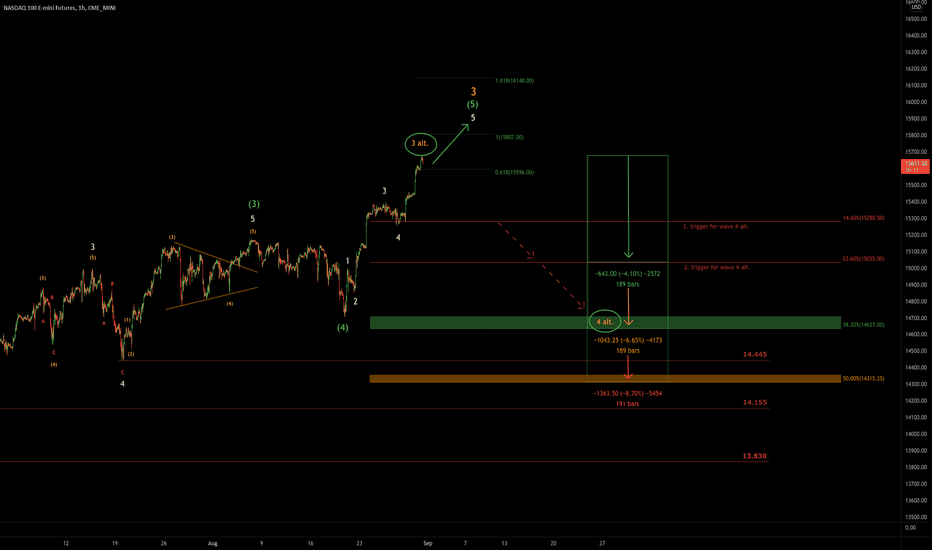Select the 14.60%(15280.50) retracement label
The image size is (932, 550).
tap(863, 218)
